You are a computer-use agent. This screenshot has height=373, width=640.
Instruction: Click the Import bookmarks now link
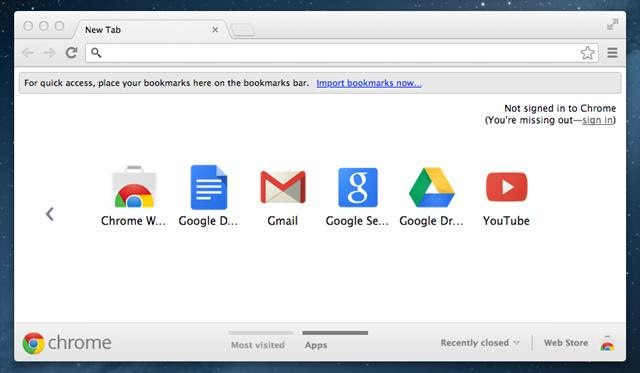click(x=369, y=83)
